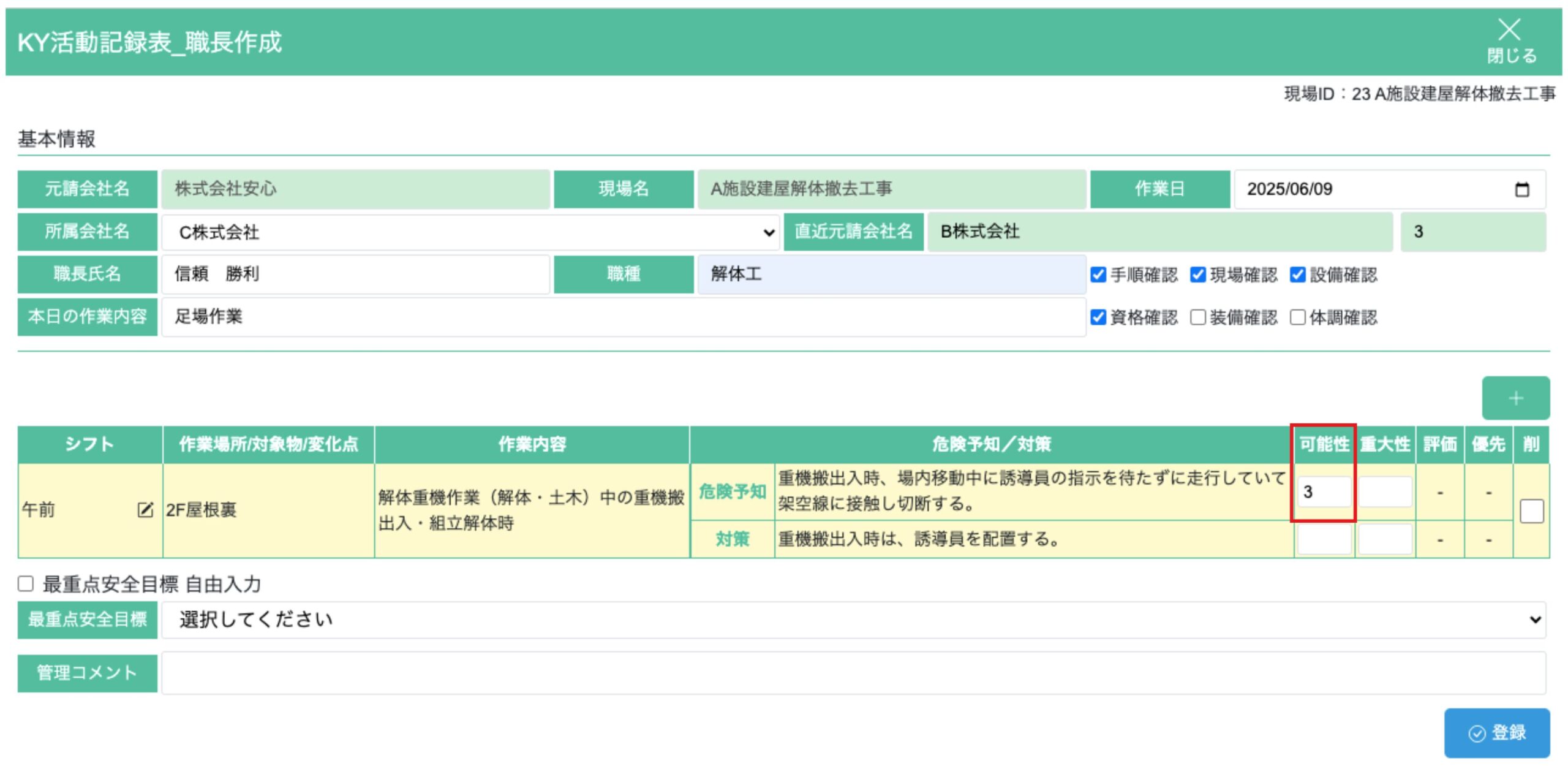Viewport: 1568px width, 766px height.
Task: Check the 装備確認 checkbox
Action: [1197, 317]
